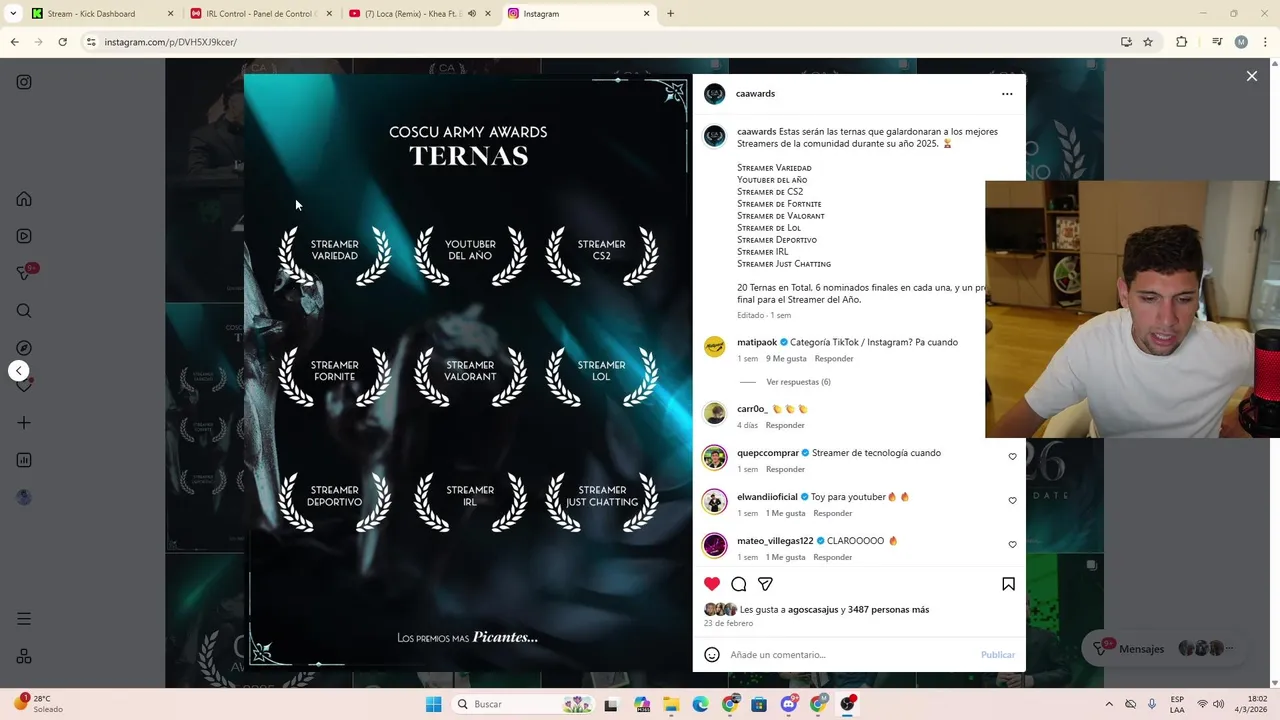Open the weather widget showing 28°C
Viewport: 1280px width, 720px height.
click(38, 704)
